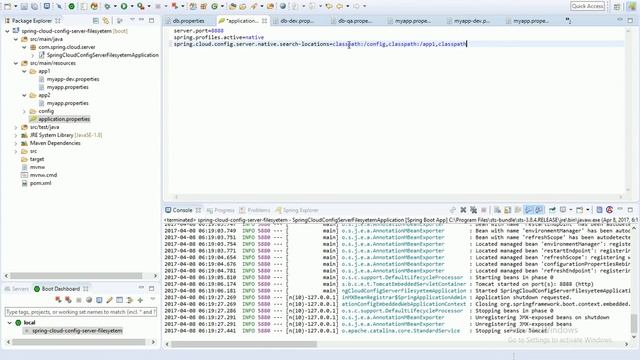Click the Console horizontal scrollbar
Image resolution: width=640 pixels, height=360 pixels.
click(x=244, y=344)
